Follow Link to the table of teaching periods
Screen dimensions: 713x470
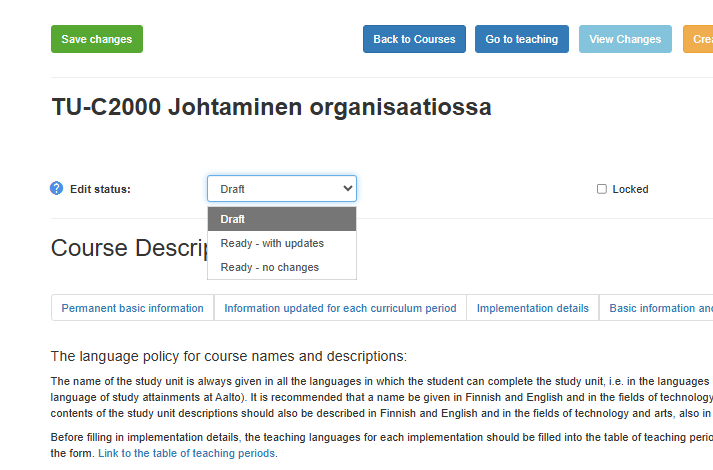point(186,453)
